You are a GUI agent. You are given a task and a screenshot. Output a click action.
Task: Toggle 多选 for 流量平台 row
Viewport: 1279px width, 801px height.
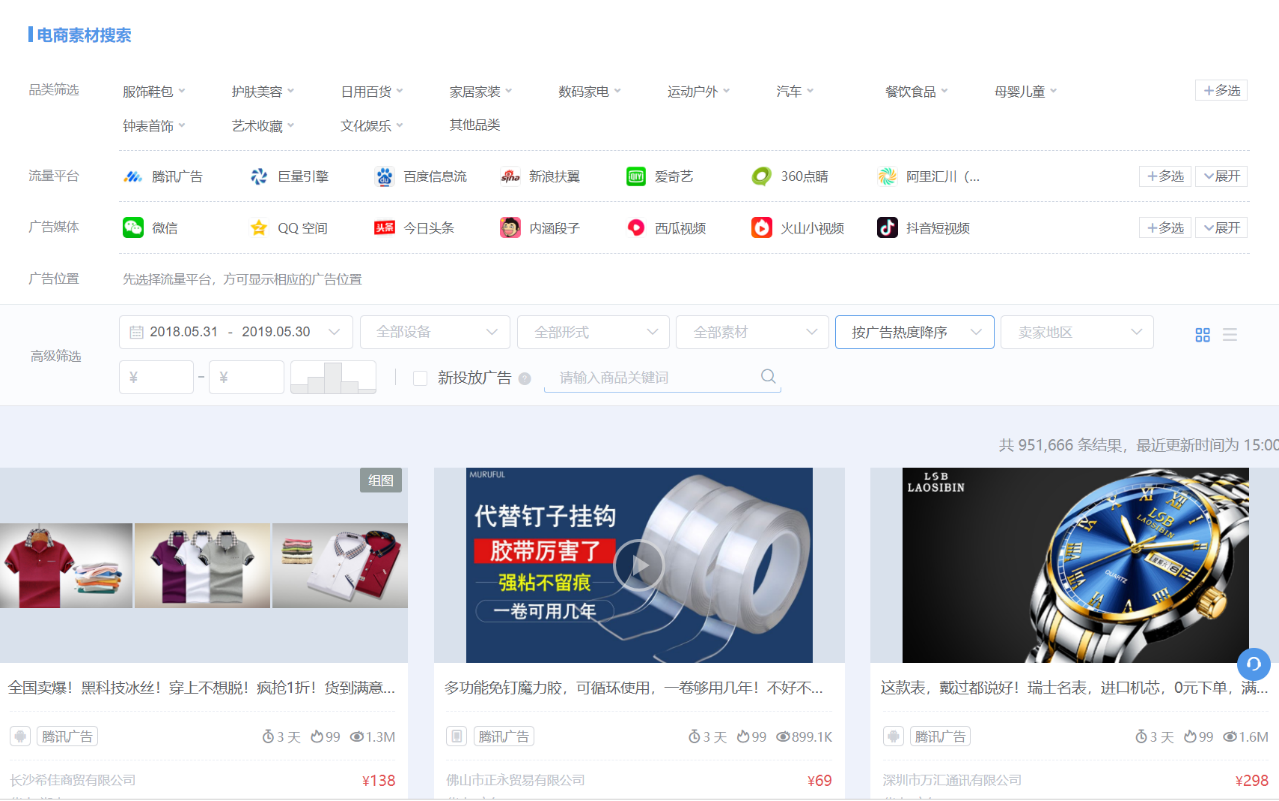point(1165,176)
